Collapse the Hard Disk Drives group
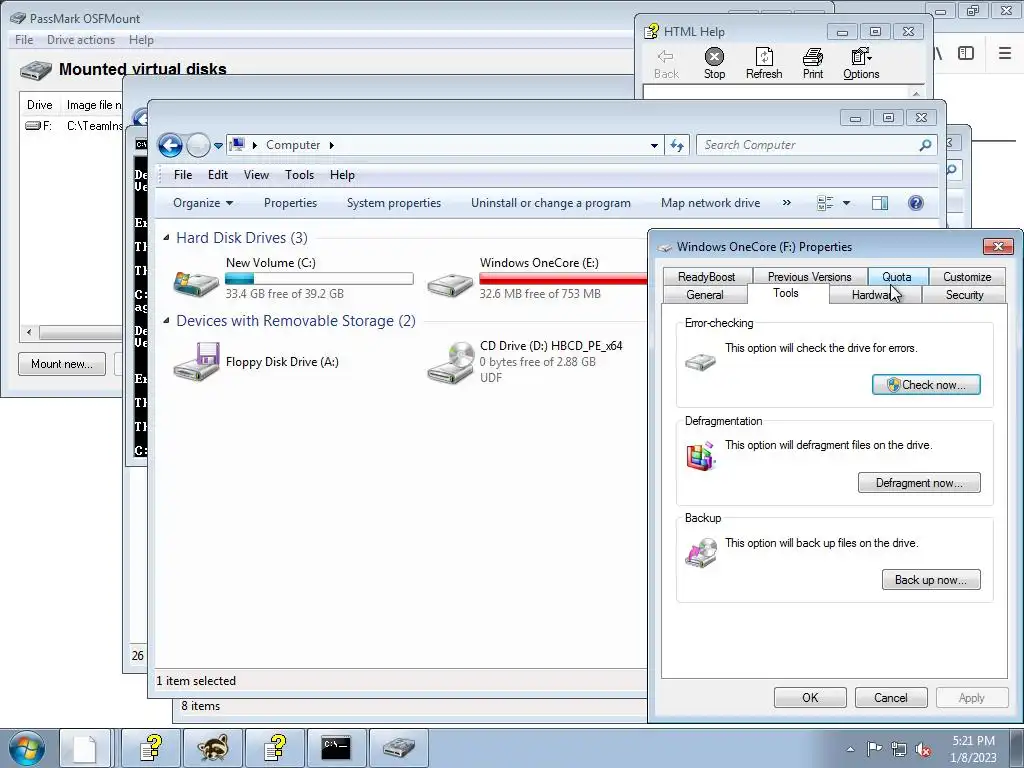Screen dimensions: 1024x768 (166, 238)
